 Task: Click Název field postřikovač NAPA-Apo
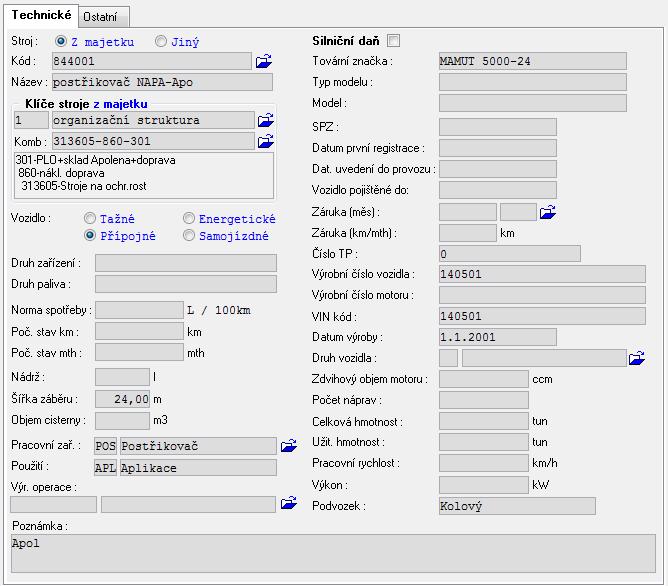[x=162, y=82]
